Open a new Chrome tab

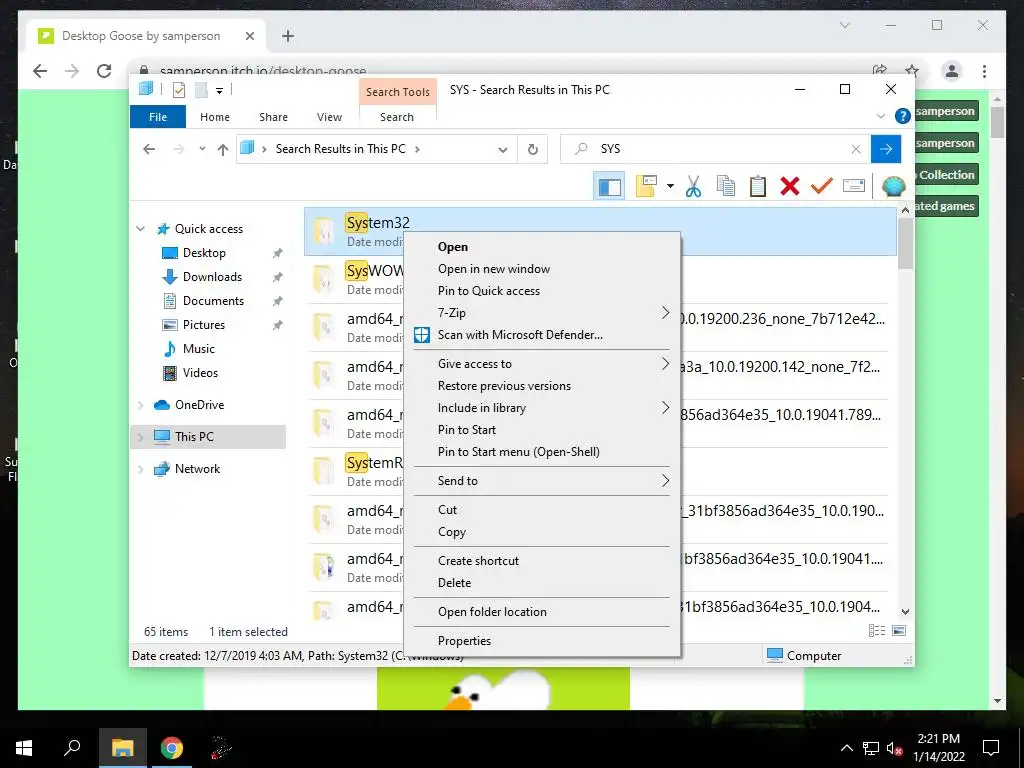coord(288,36)
